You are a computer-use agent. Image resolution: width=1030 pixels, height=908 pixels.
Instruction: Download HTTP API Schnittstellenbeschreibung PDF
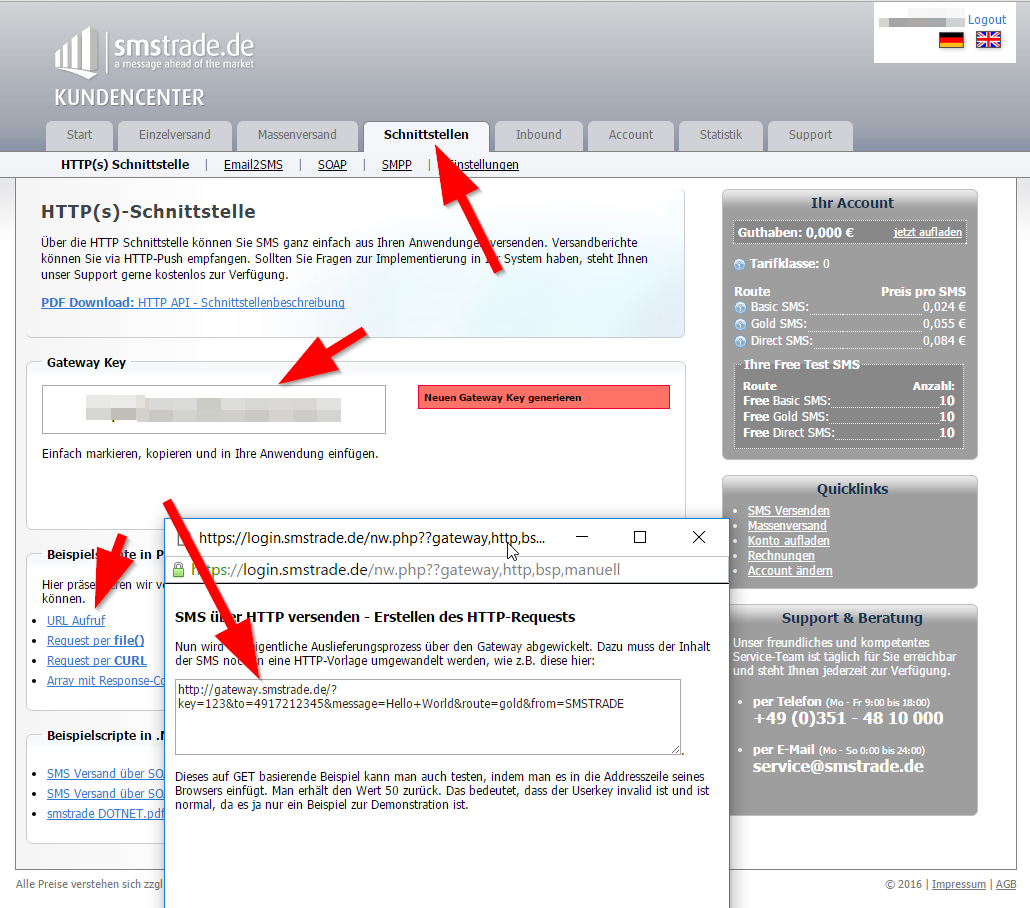pyautogui.click(x=192, y=303)
